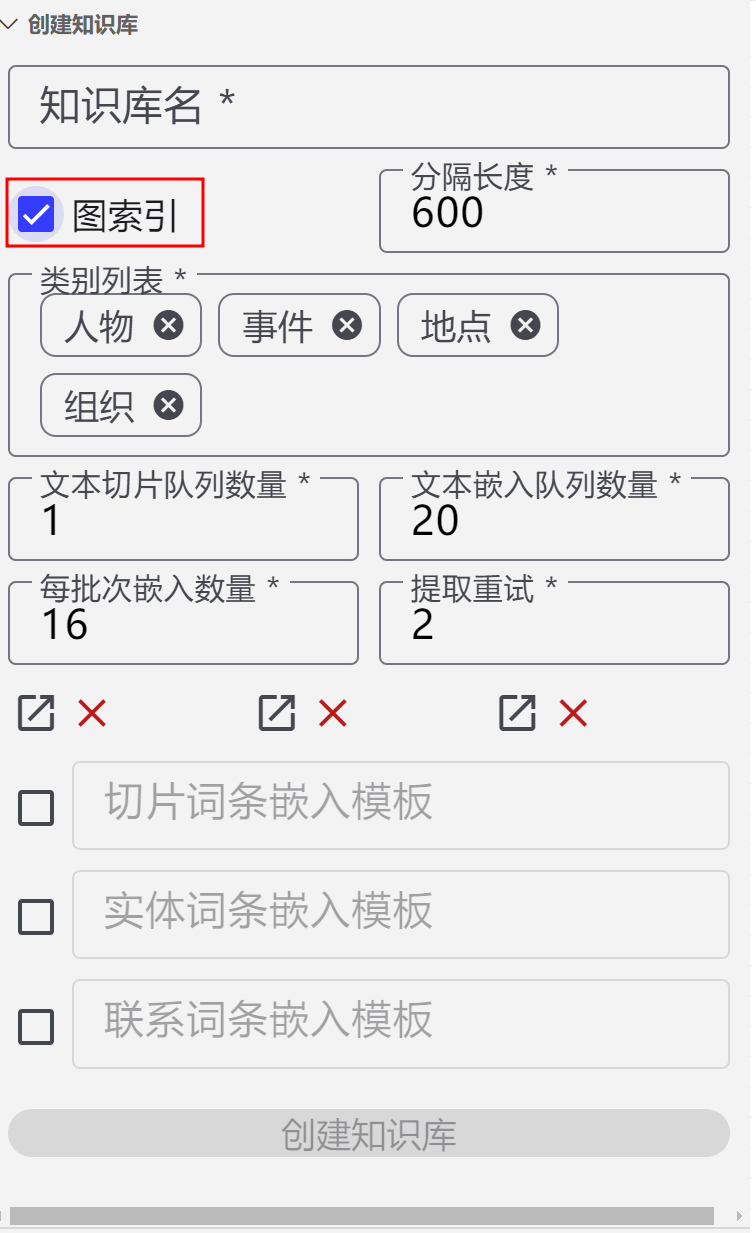Open the first template external link icon
Viewport: 756px width, 1233px height.
click(x=36, y=713)
